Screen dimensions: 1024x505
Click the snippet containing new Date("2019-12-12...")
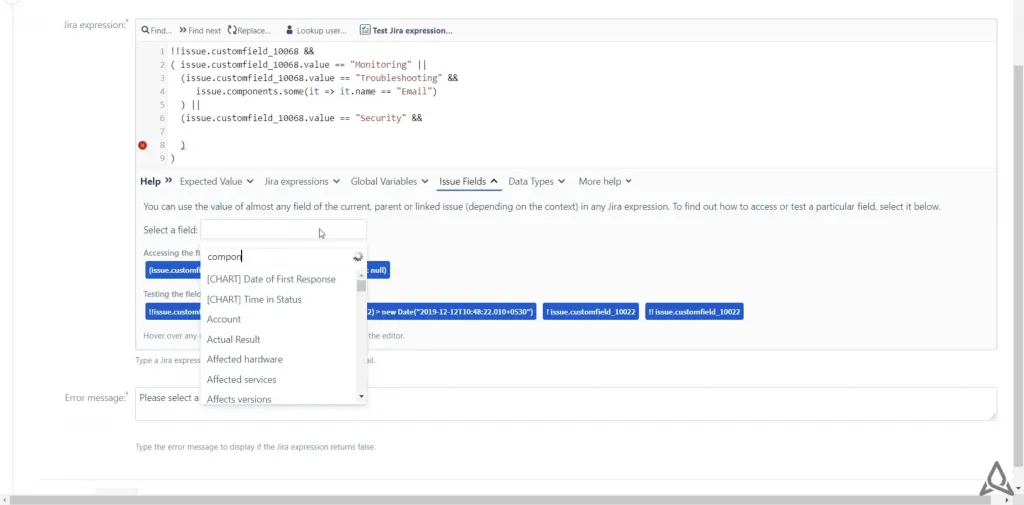(x=451, y=312)
